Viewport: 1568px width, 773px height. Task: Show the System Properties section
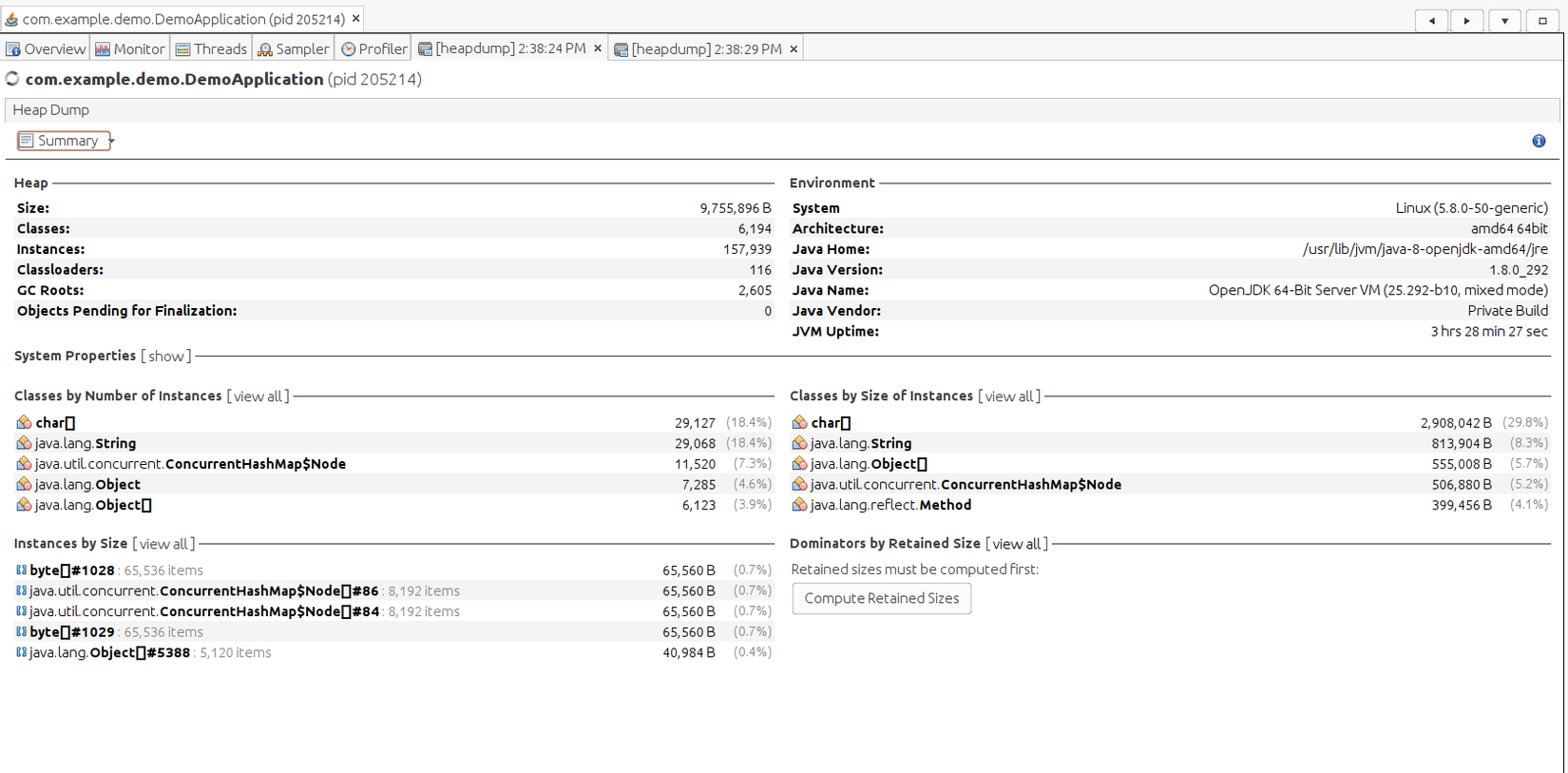point(166,356)
